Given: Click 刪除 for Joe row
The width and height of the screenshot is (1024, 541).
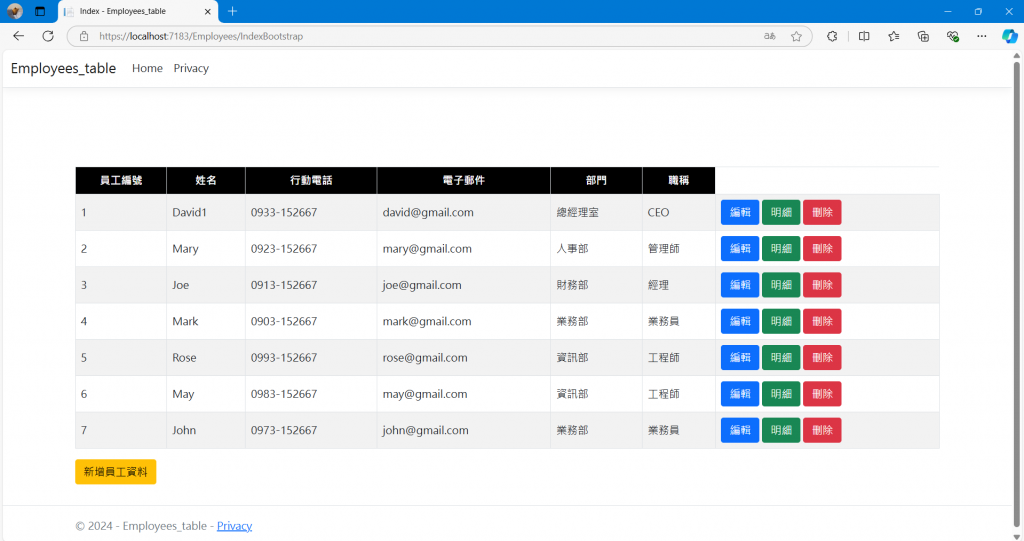Looking at the screenshot, I should pos(822,285).
